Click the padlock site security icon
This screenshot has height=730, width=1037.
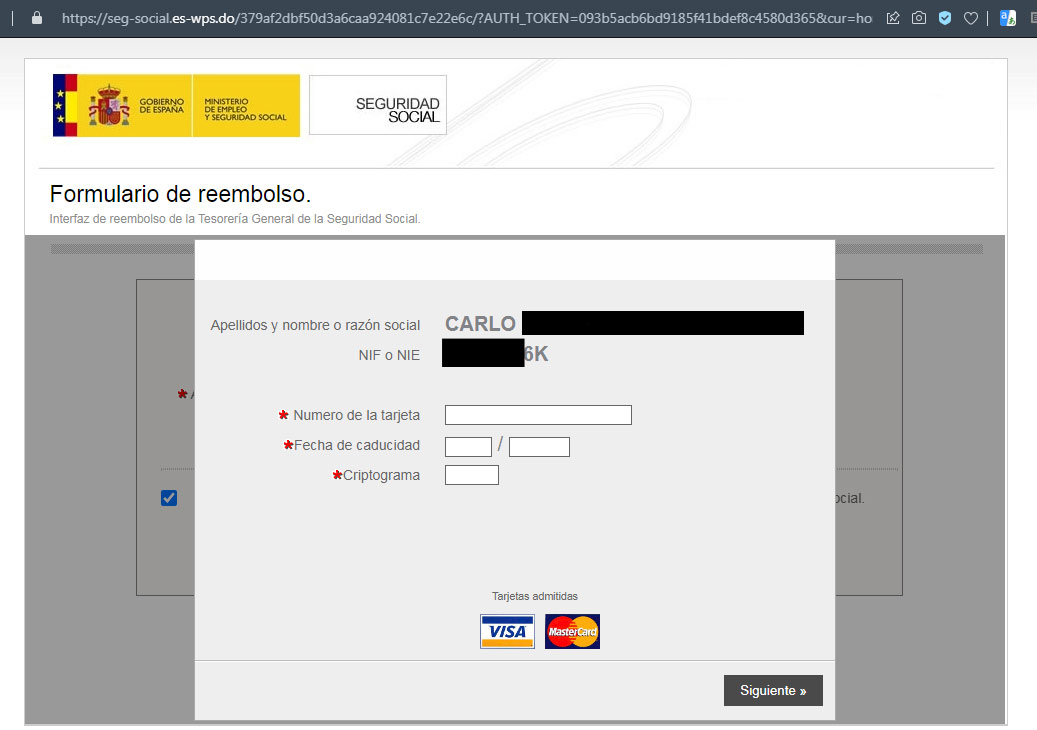[x=37, y=18]
